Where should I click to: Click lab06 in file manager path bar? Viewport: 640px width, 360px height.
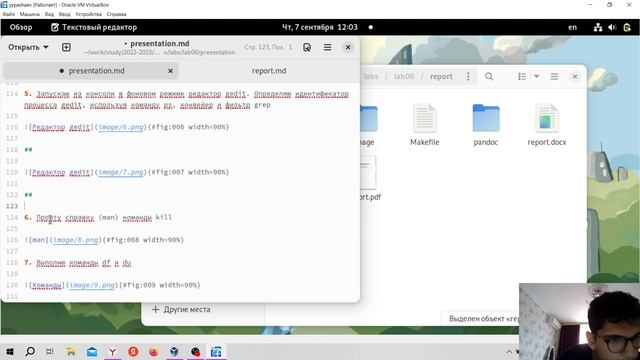404,76
